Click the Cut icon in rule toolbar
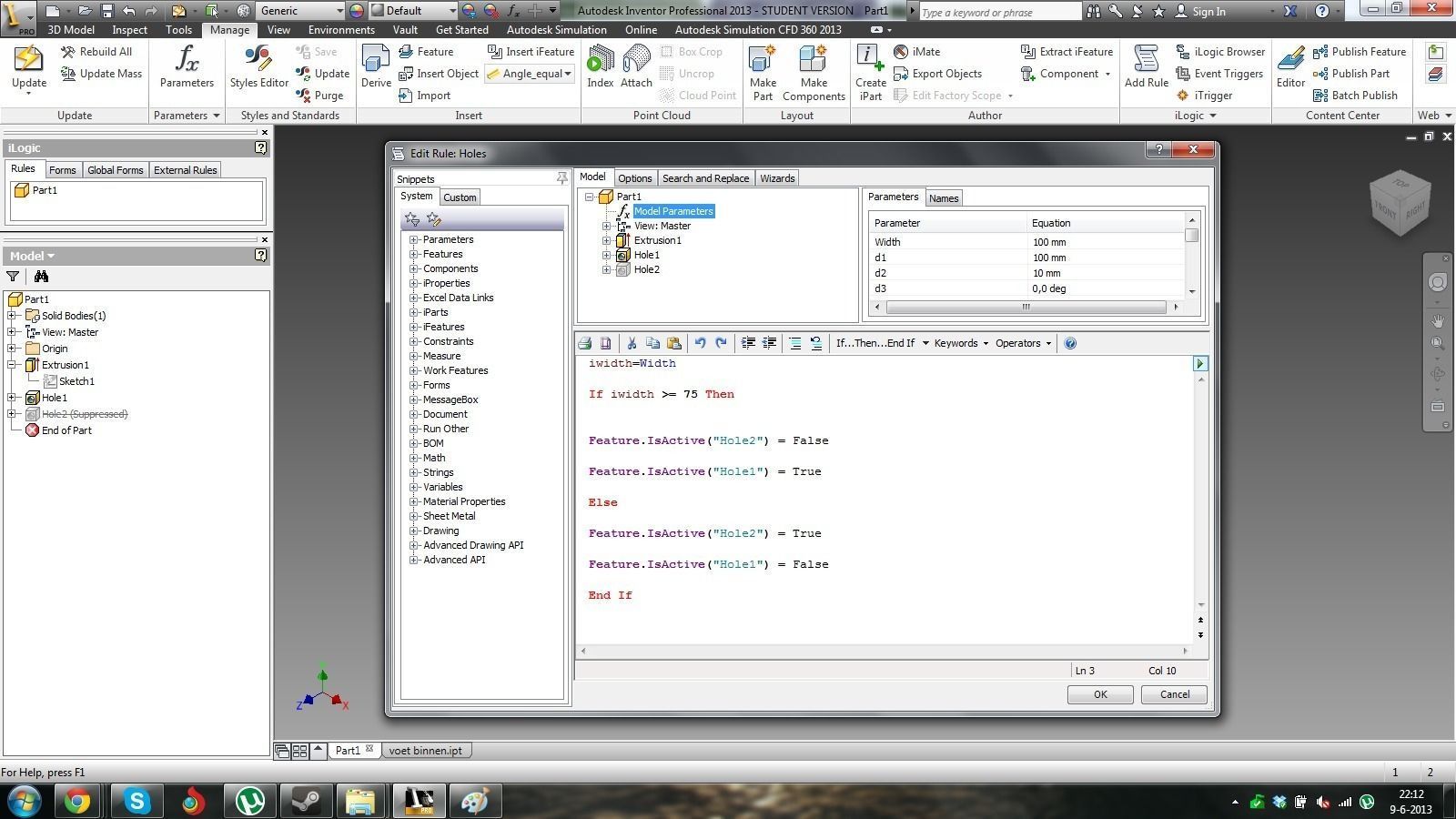Viewport: 1456px width, 819px height. 631,343
